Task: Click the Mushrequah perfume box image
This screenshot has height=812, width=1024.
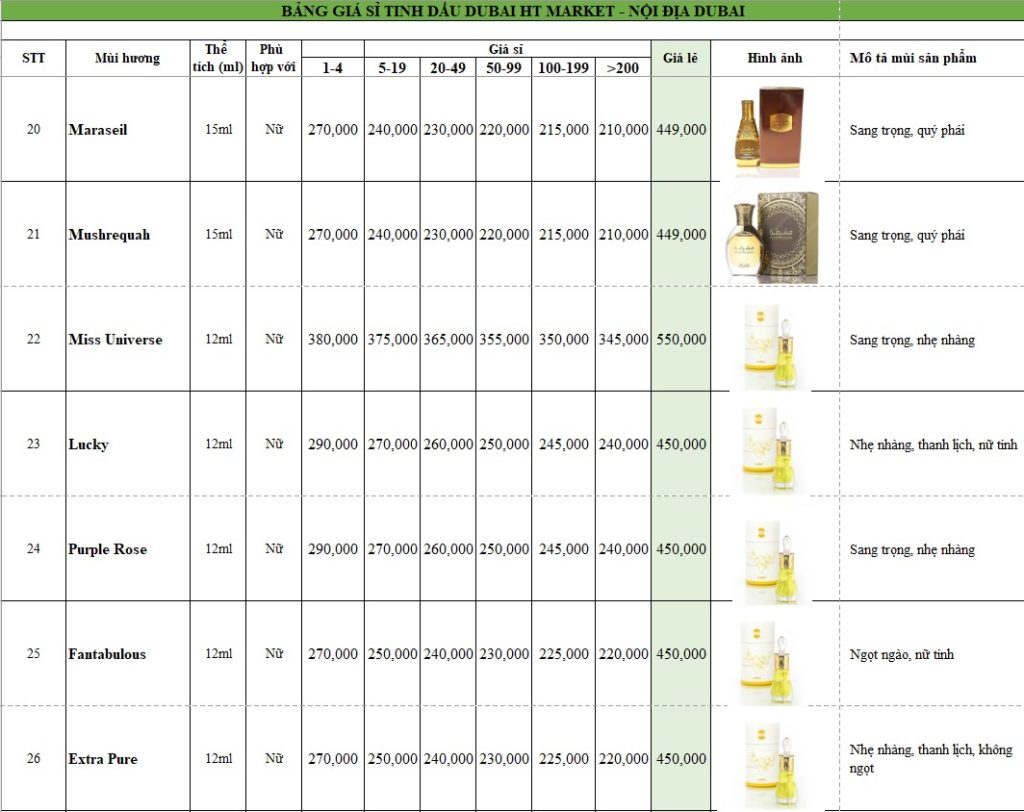Action: [771, 234]
